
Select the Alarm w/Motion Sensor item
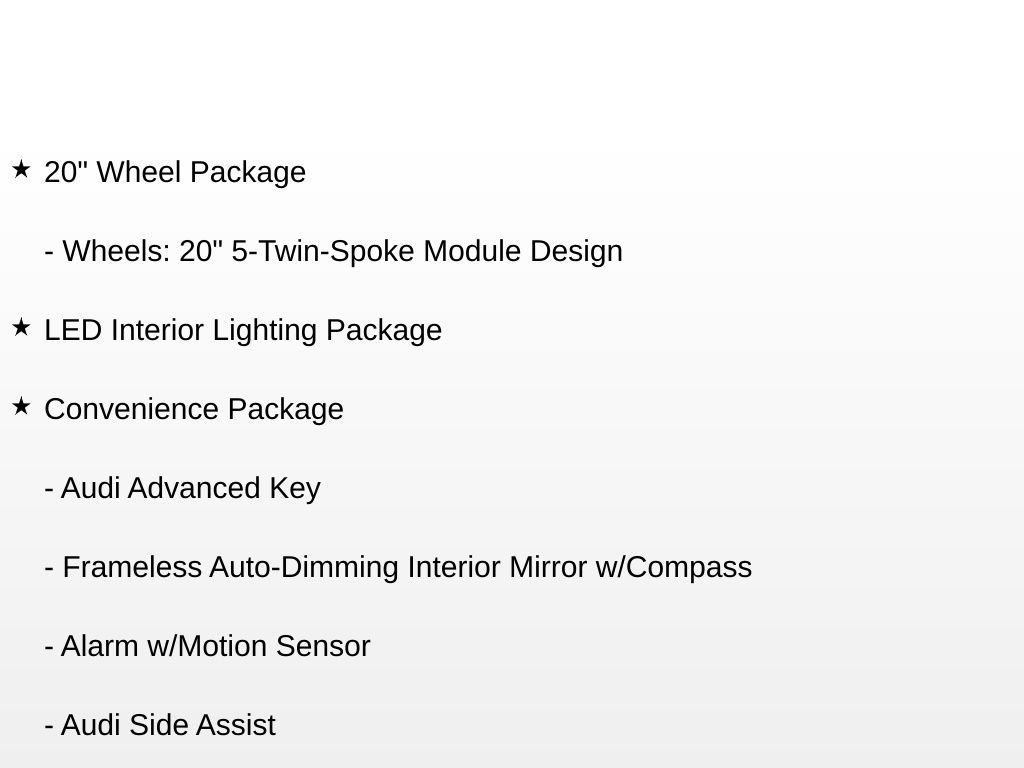click(x=215, y=646)
